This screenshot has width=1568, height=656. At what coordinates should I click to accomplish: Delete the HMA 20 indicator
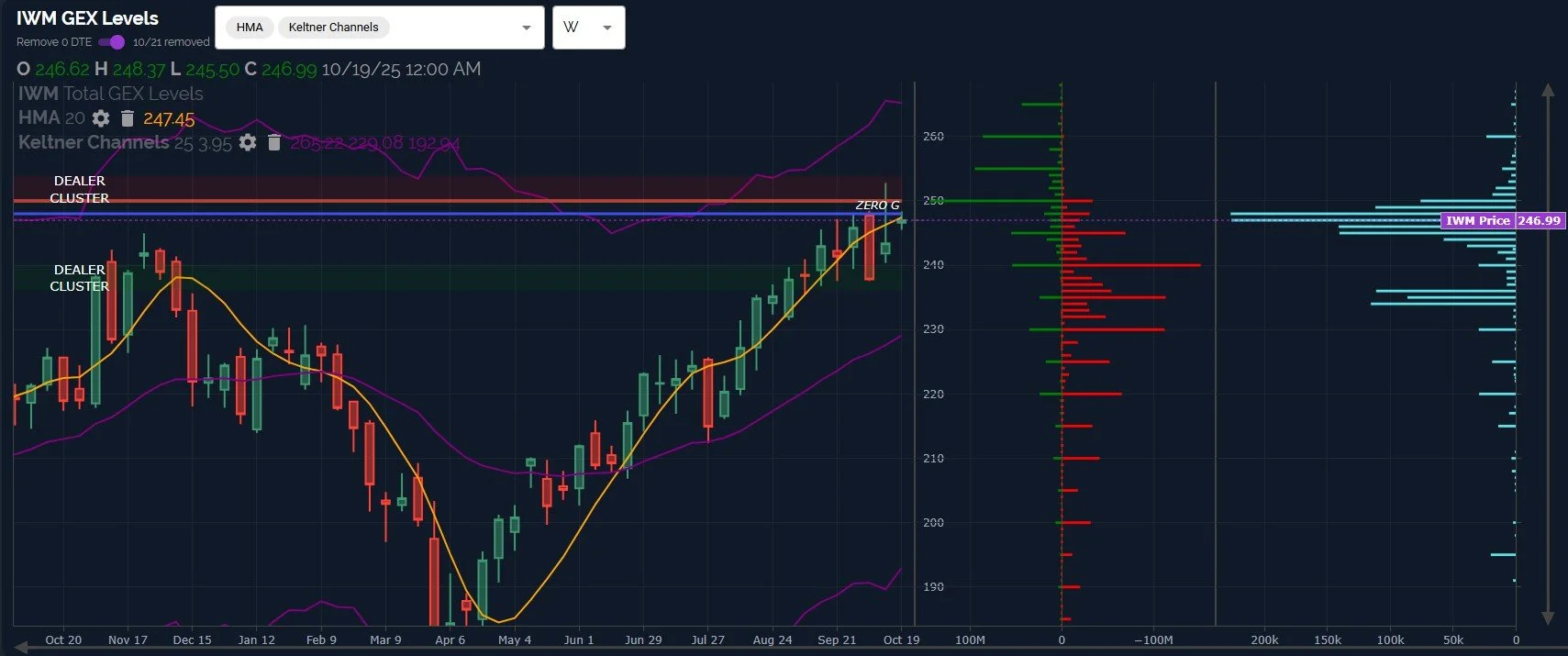click(128, 118)
